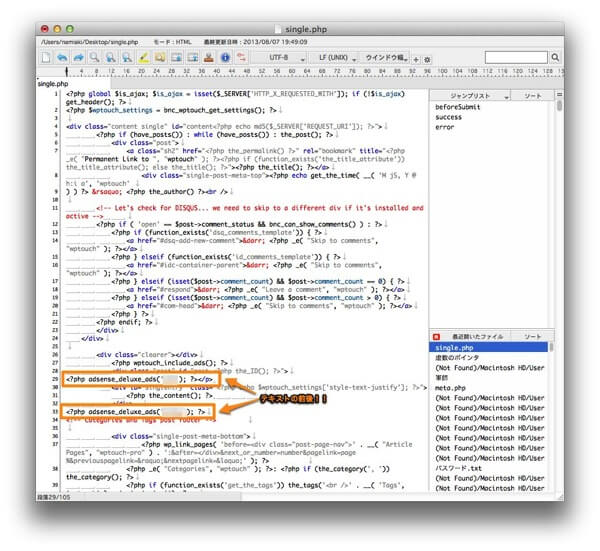Viewport: 600px width, 551px height.
Task: Click the redo arrow icon
Action: tap(78, 58)
